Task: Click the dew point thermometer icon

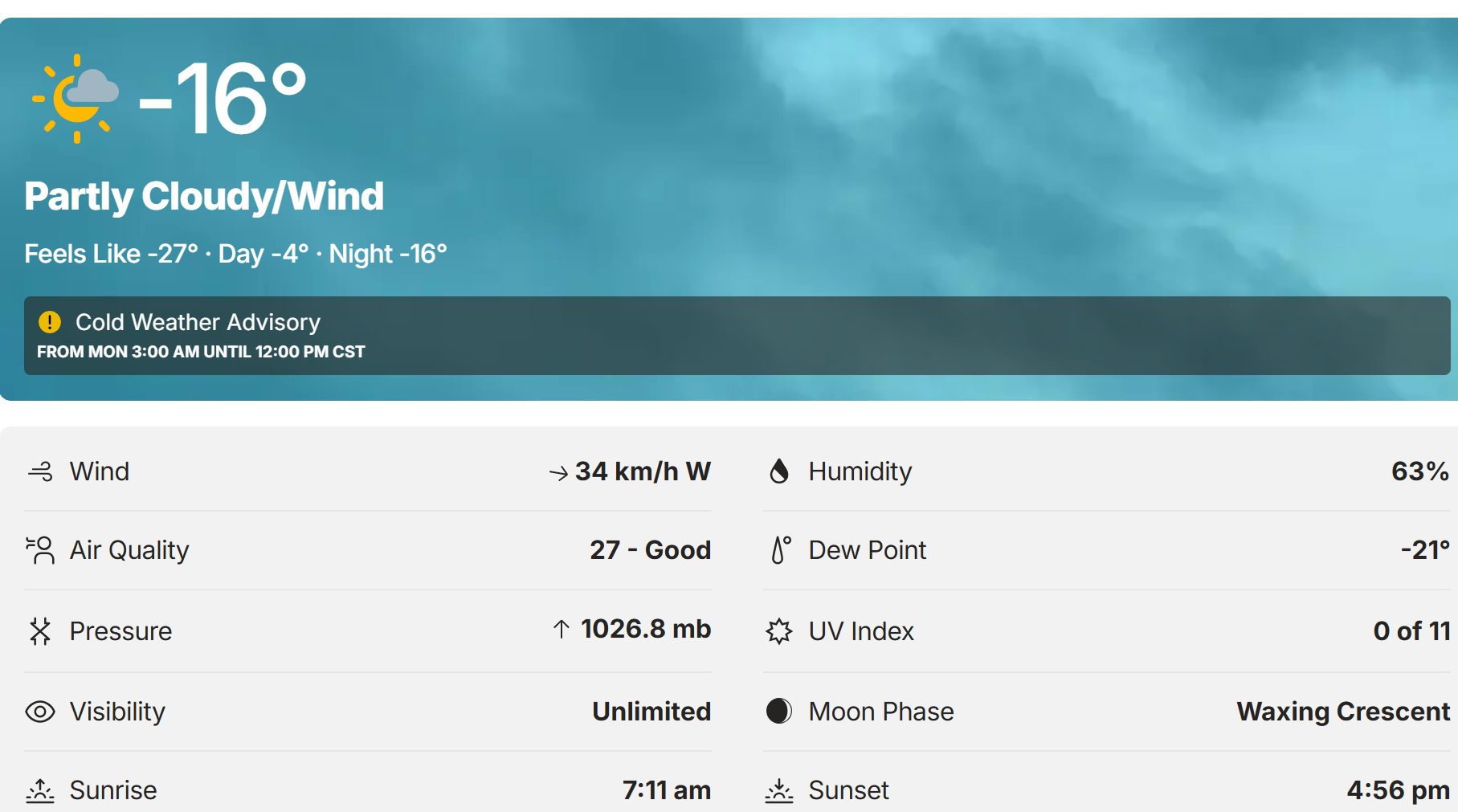Action: coord(780,550)
